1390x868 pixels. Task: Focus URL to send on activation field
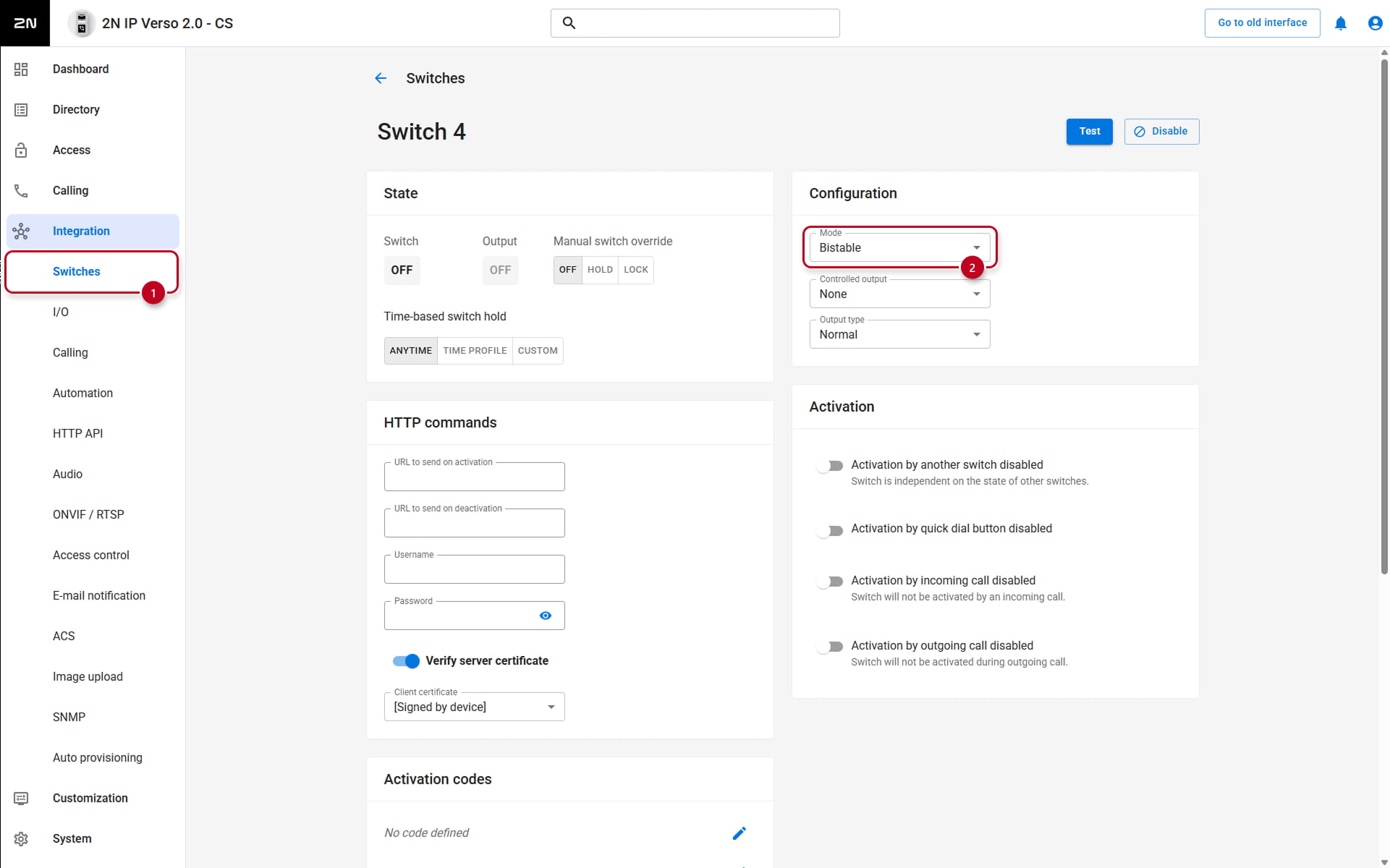(474, 477)
